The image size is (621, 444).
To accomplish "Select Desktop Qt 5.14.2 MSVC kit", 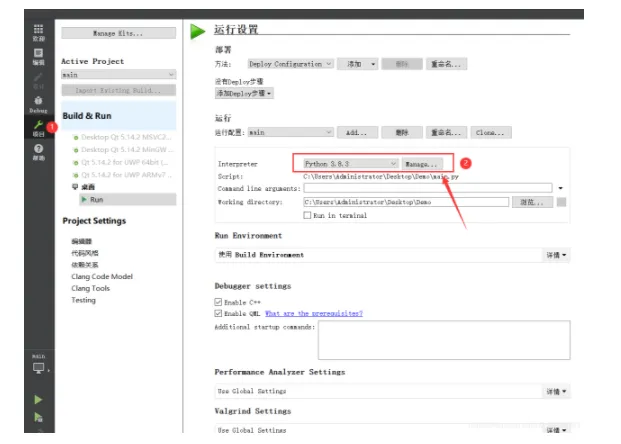I will [123, 137].
